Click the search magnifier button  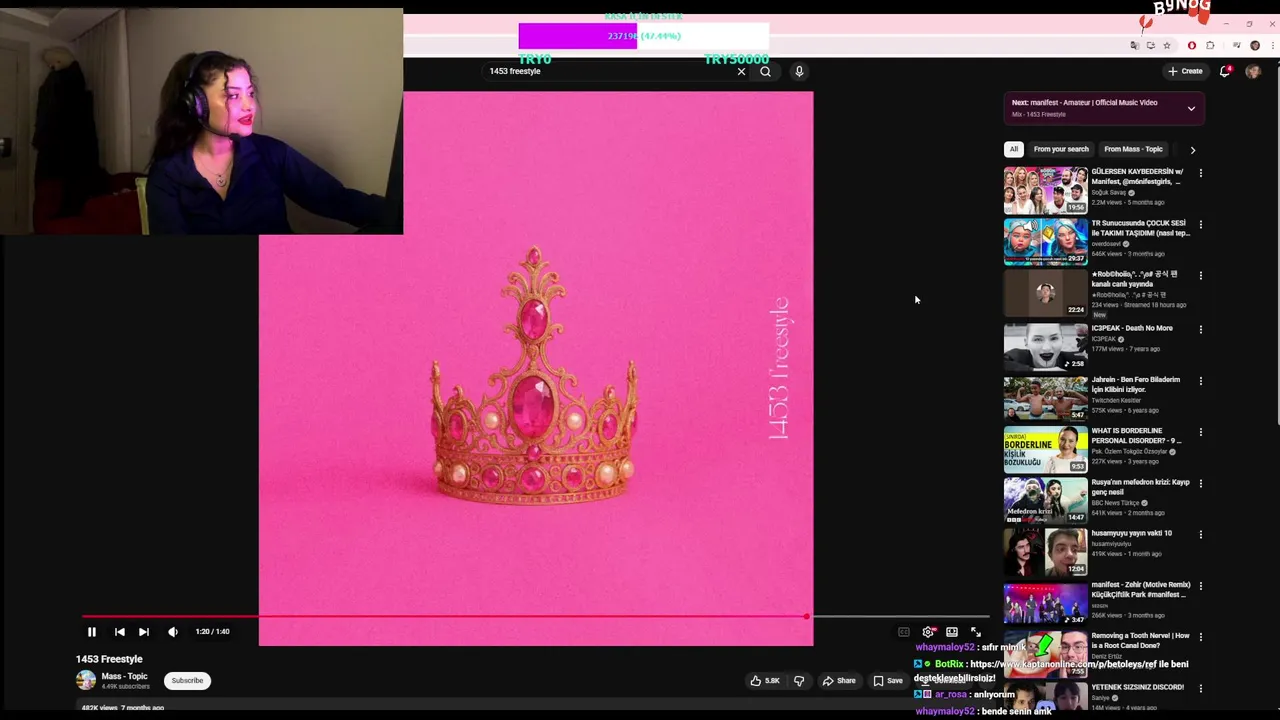765,72
